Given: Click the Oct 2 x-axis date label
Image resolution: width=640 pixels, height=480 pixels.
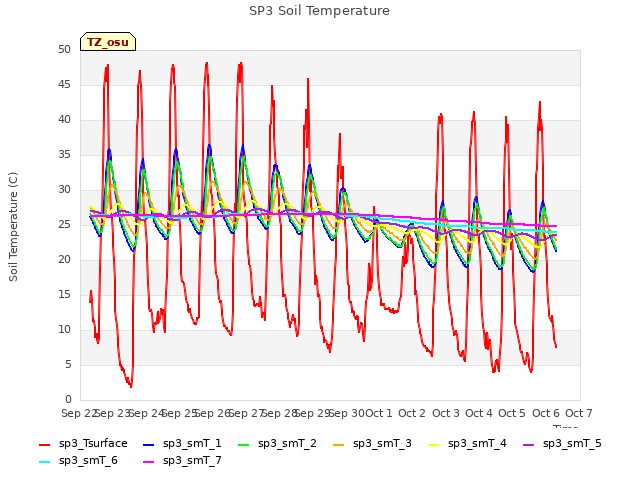Looking at the screenshot, I should pyautogui.click(x=412, y=413).
